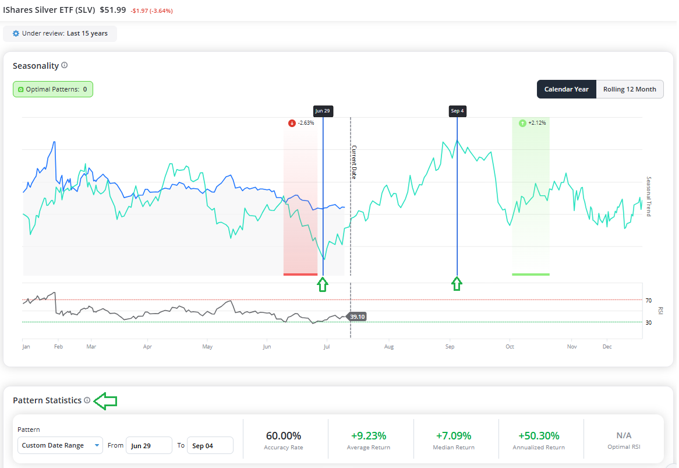
Task: Click the From date field Jun 29
Action: pyautogui.click(x=149, y=445)
